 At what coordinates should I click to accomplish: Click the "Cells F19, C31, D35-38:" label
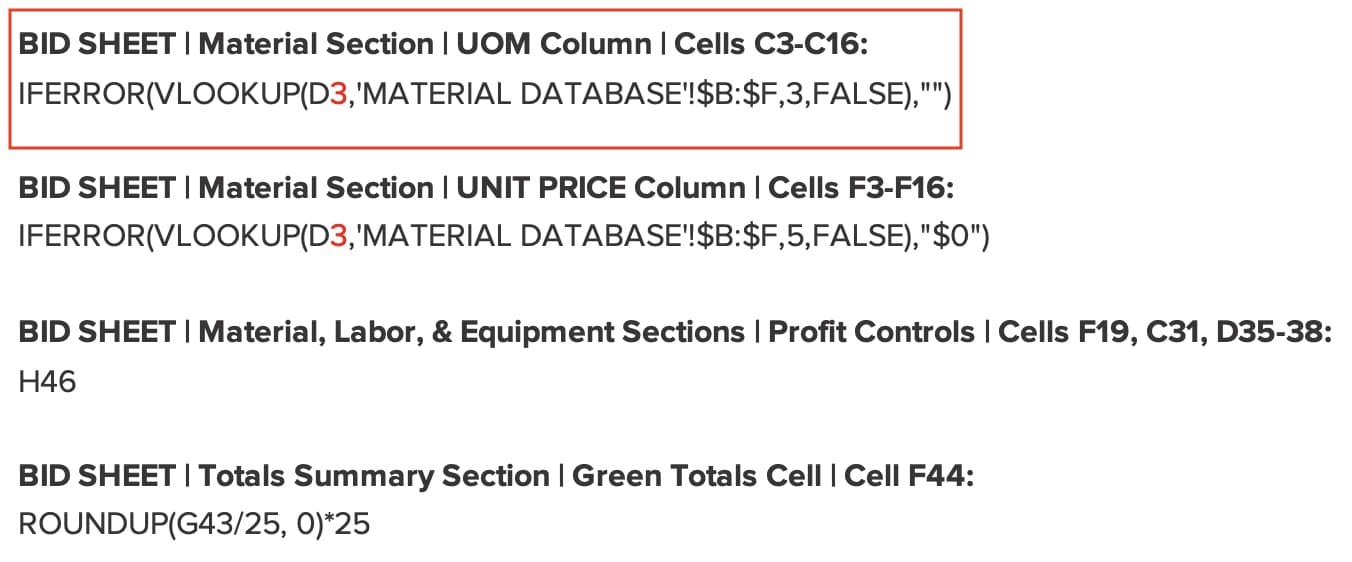1165,332
